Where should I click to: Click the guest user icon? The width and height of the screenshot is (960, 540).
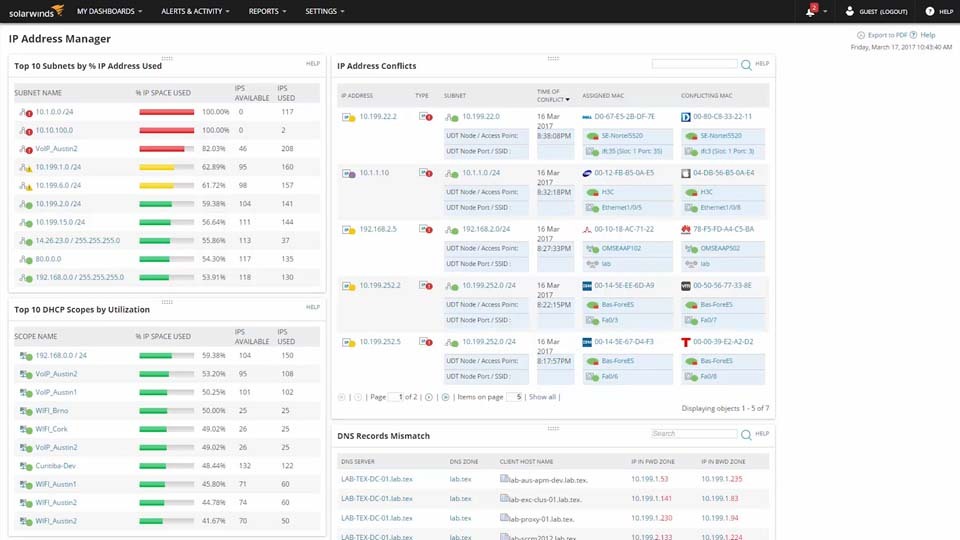[849, 11]
